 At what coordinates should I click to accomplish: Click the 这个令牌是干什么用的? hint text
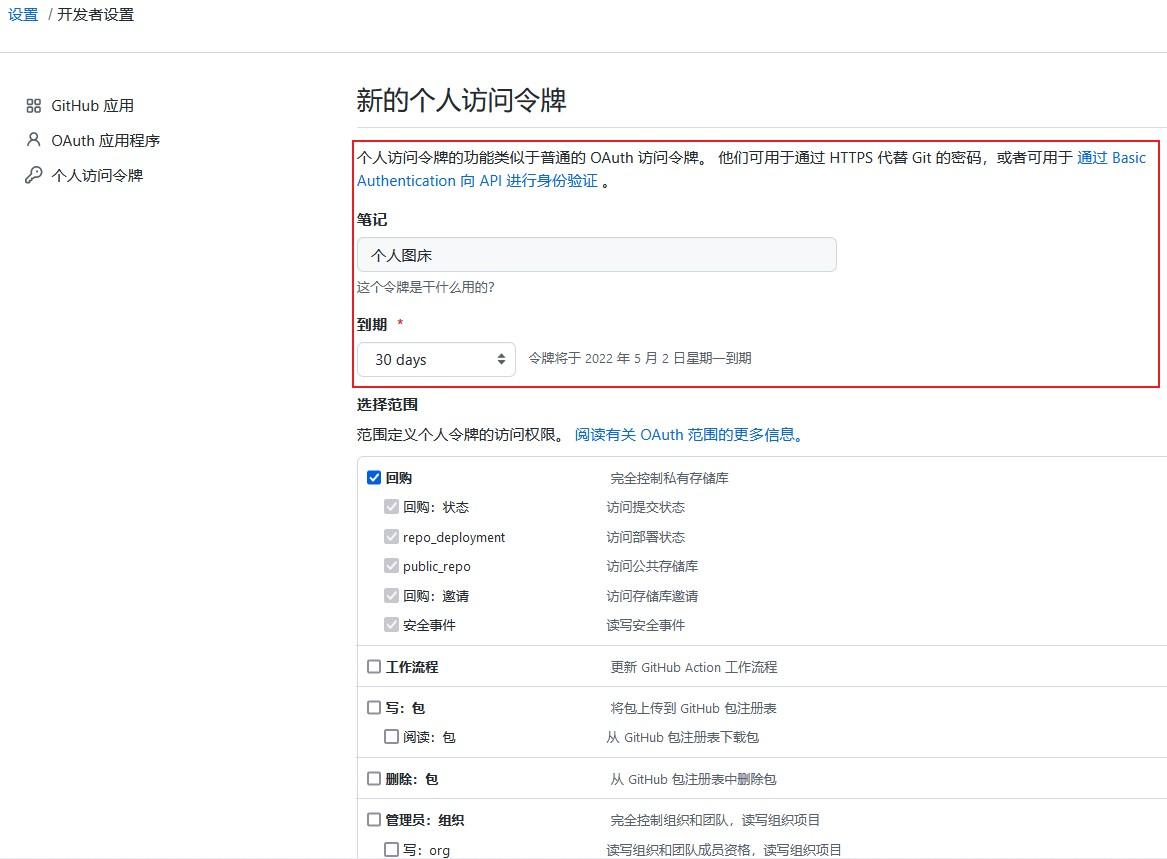[426, 287]
